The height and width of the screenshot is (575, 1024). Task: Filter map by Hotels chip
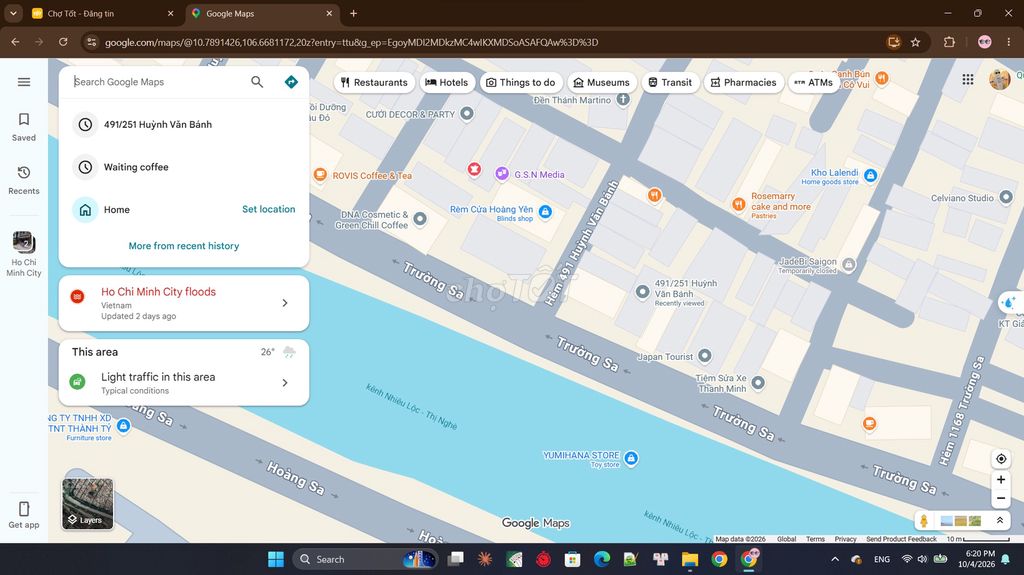[x=447, y=82]
